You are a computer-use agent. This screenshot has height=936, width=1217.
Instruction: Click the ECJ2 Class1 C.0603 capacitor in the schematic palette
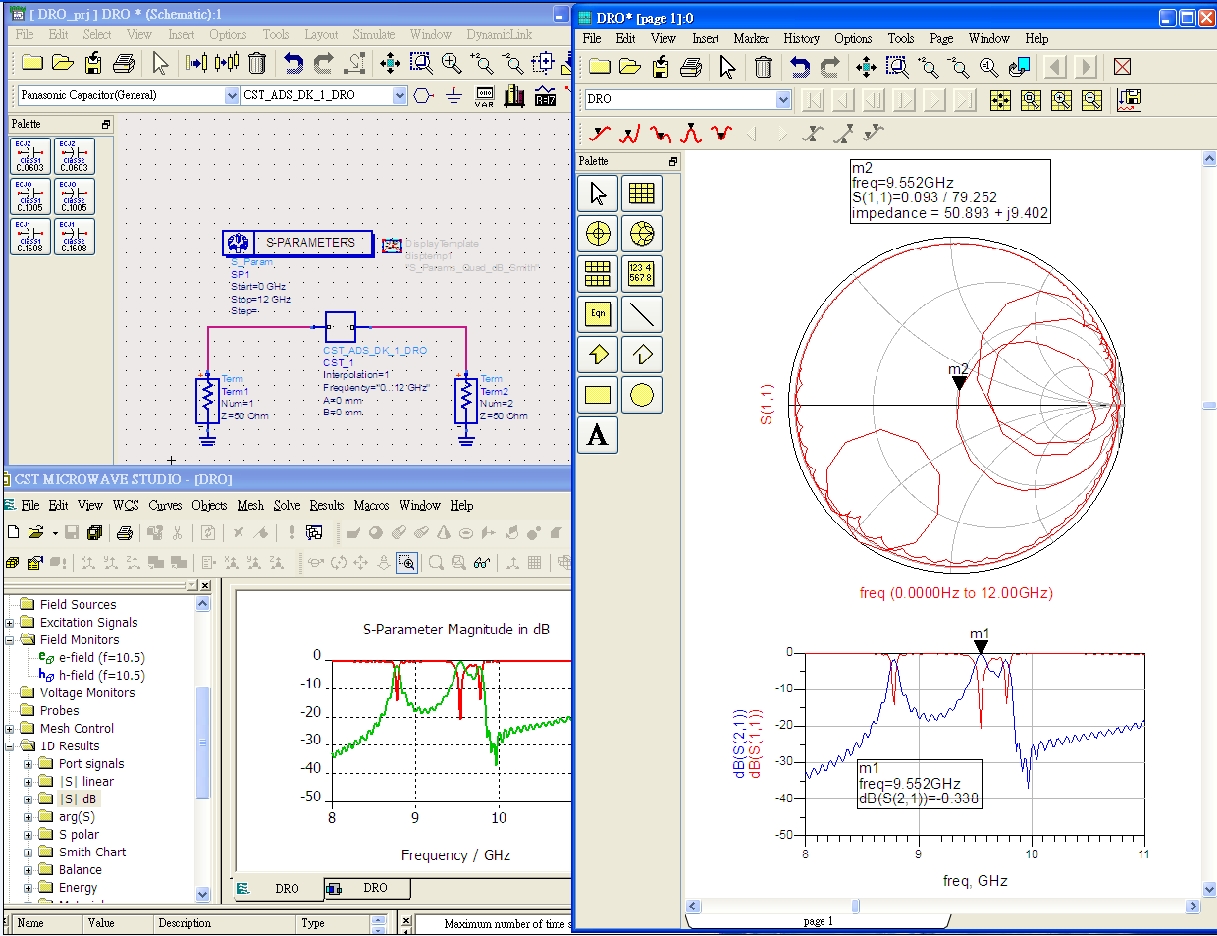click(x=30, y=156)
